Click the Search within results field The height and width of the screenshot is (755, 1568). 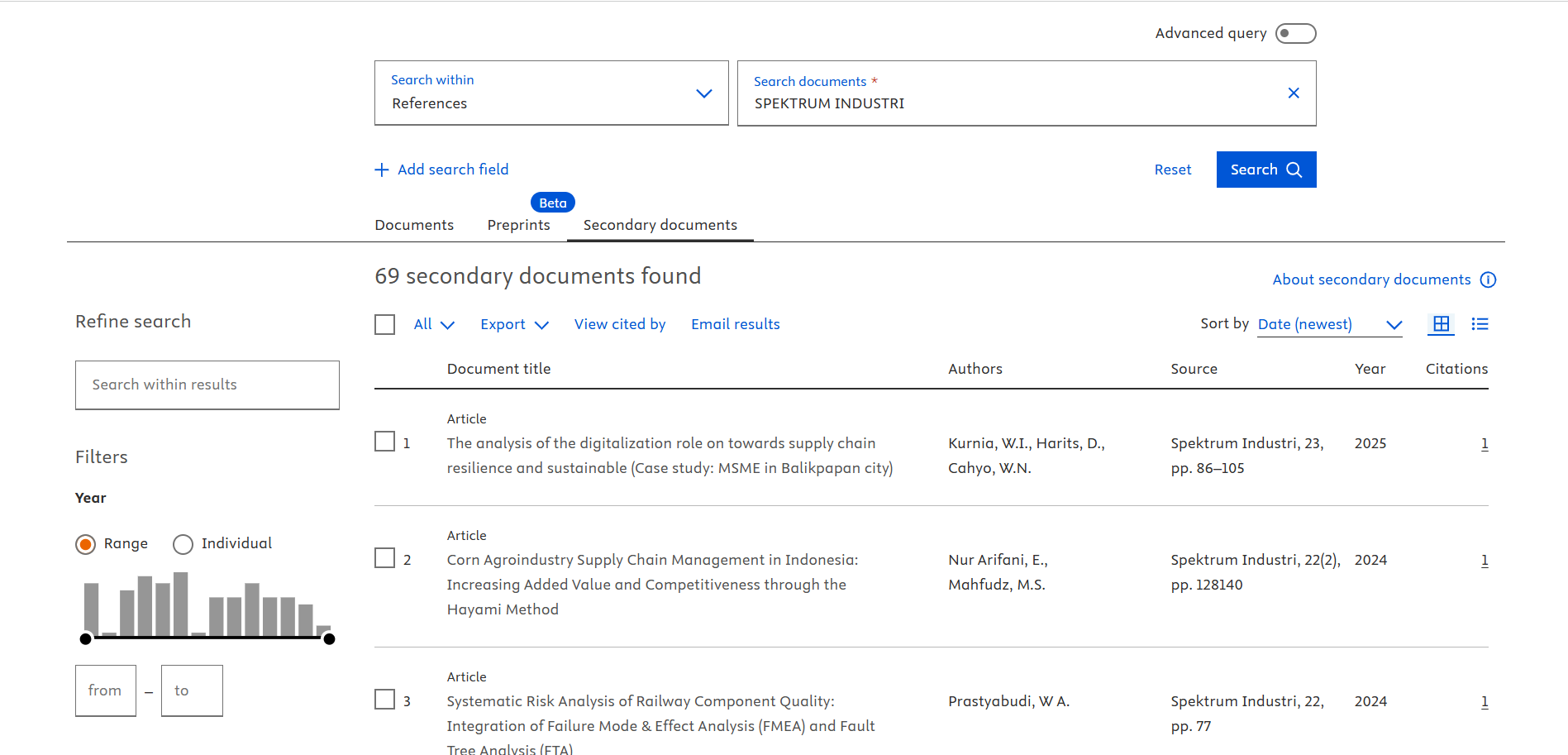click(x=207, y=385)
